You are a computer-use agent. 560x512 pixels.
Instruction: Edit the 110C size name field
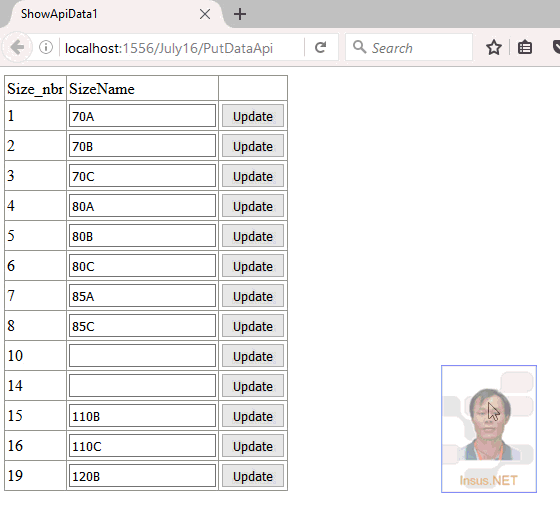pos(142,446)
